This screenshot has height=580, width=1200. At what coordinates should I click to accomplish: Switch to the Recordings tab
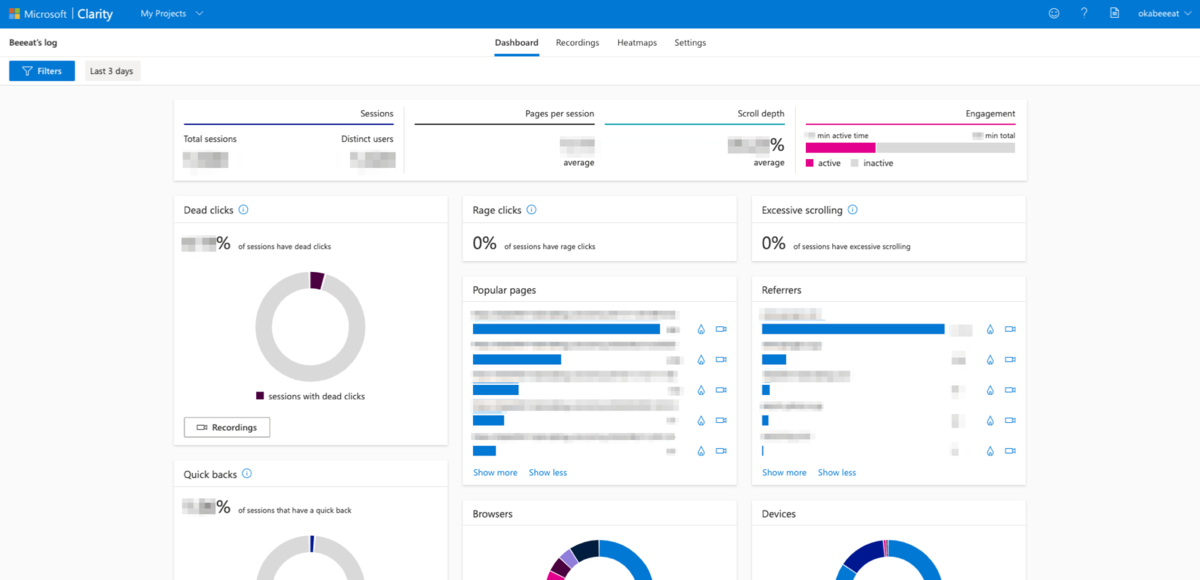pos(577,43)
